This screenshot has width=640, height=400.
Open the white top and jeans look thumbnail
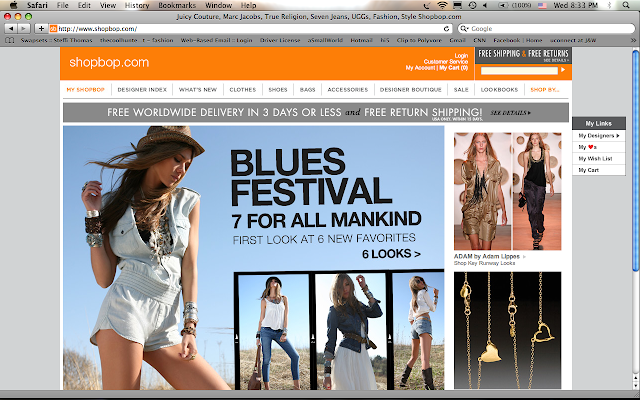coord(273,332)
